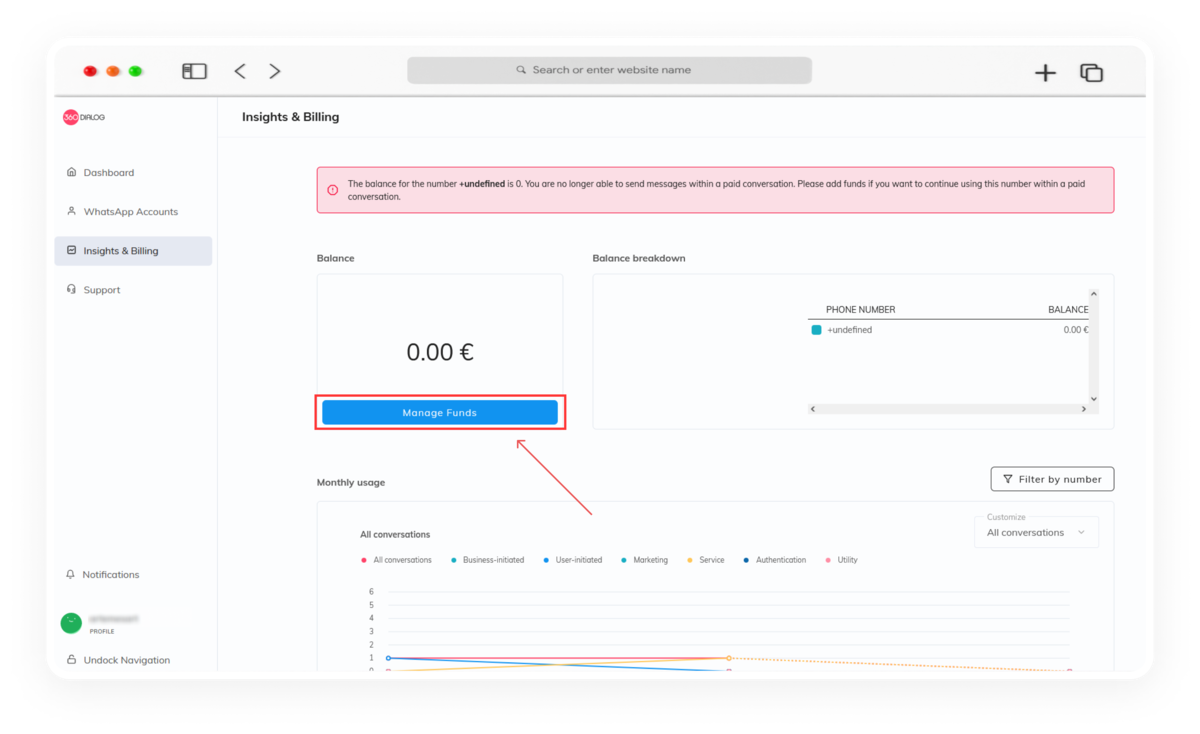Viewport: 1200px width, 734px height.
Task: Click the Monthly usage heading
Action: tap(351, 482)
